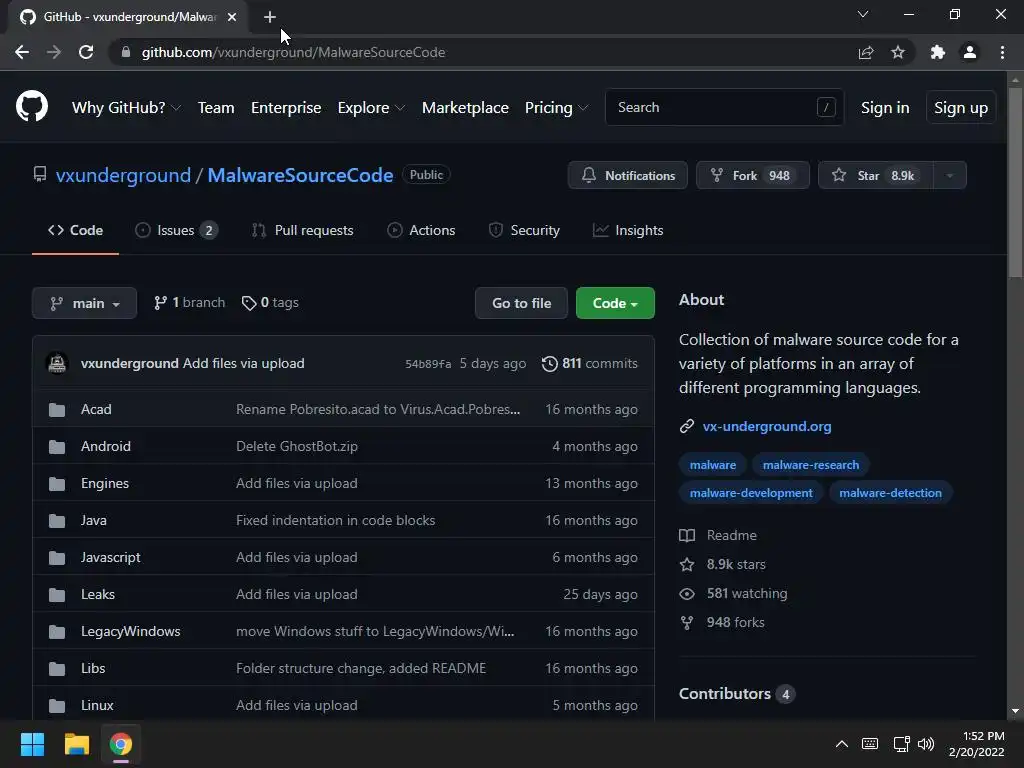This screenshot has width=1024, height=768.
Task: Close the GitHub browser tab
Action: coord(232,17)
